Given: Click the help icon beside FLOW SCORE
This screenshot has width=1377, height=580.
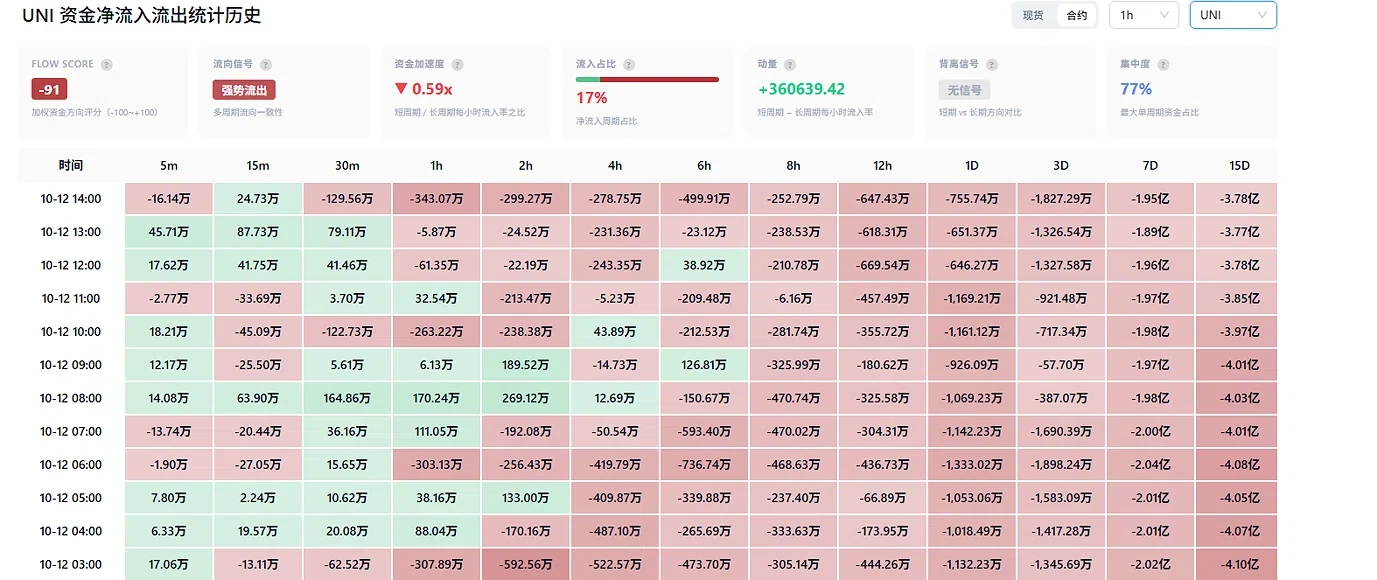Looking at the screenshot, I should (107, 65).
